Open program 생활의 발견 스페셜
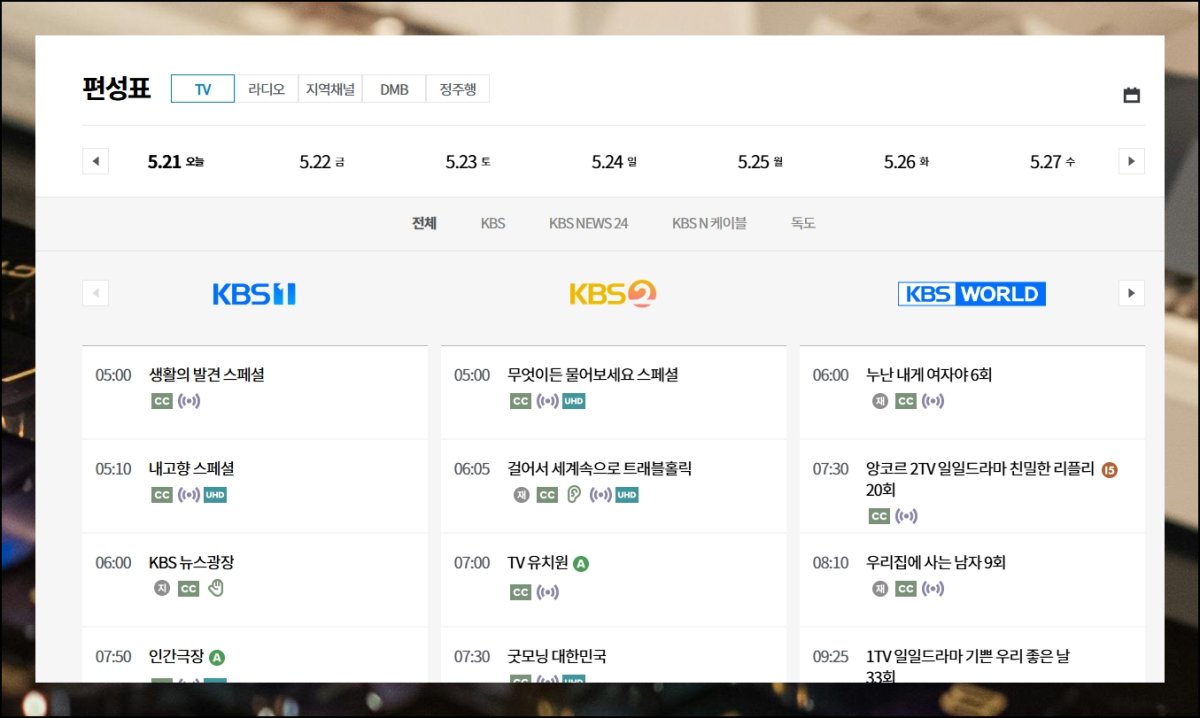The image size is (1200, 718). [x=206, y=375]
